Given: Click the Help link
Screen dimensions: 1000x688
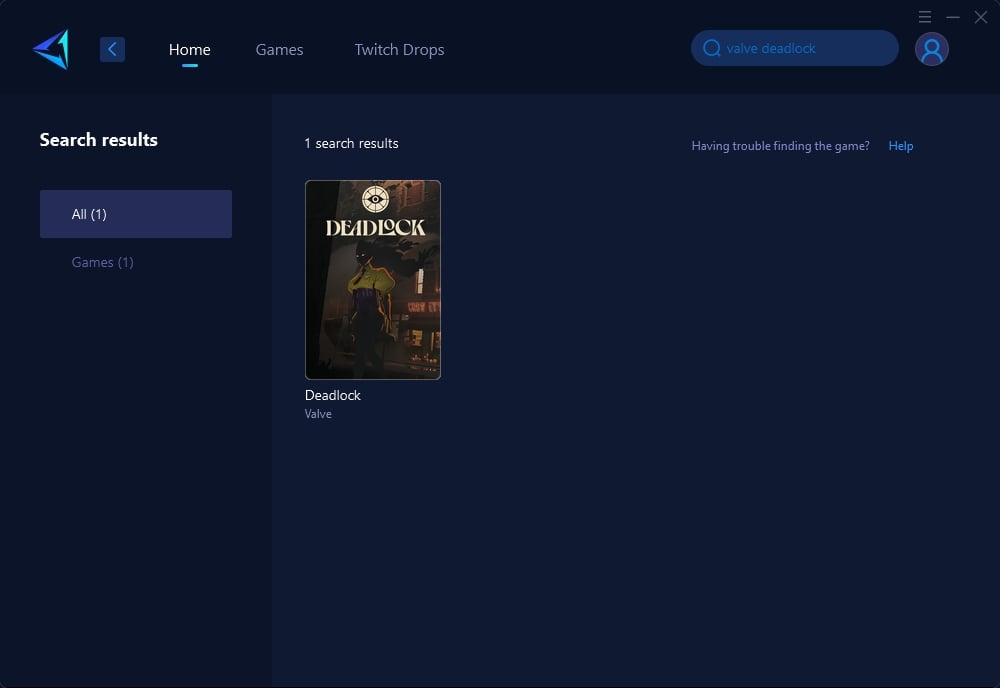Looking at the screenshot, I should 901,146.
